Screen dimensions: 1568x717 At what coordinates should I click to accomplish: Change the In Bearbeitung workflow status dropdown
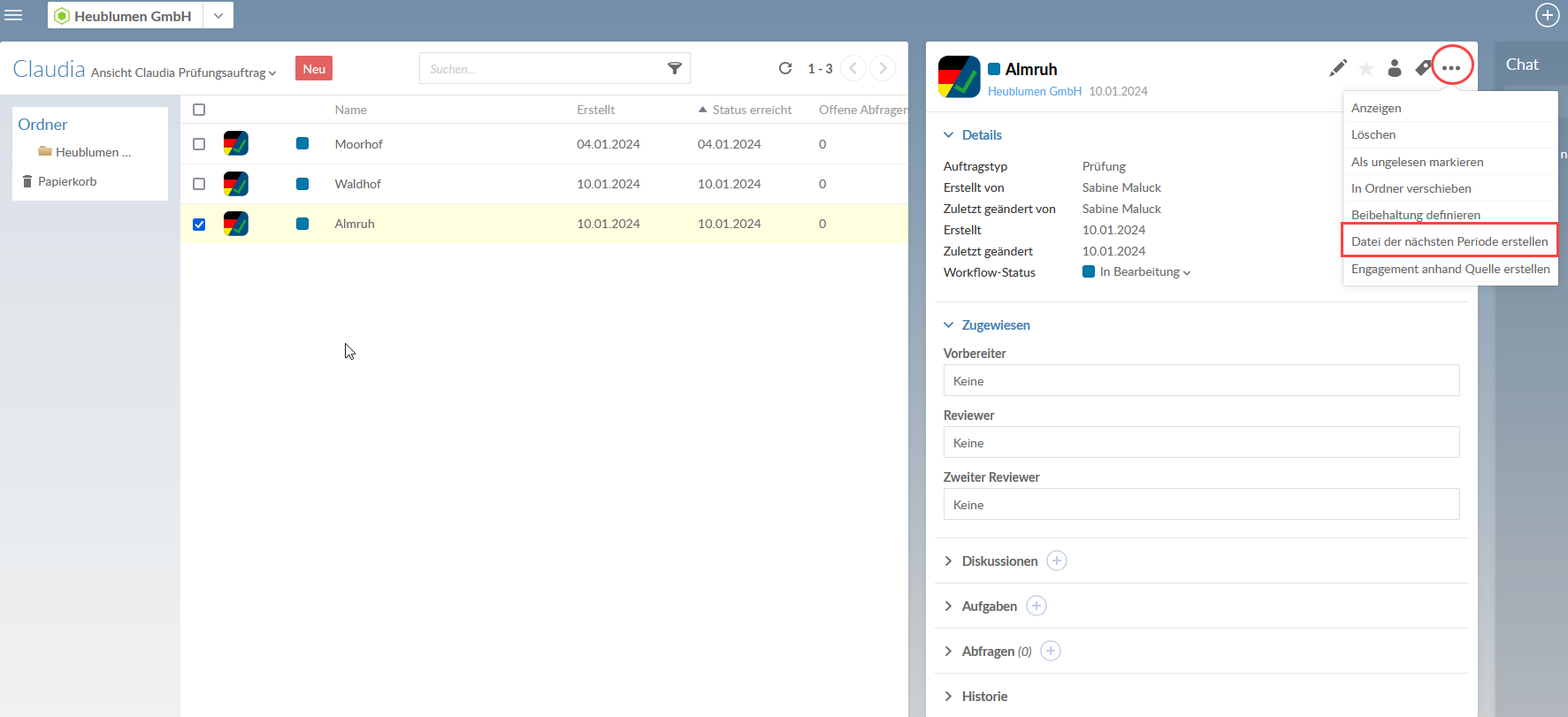click(1136, 271)
